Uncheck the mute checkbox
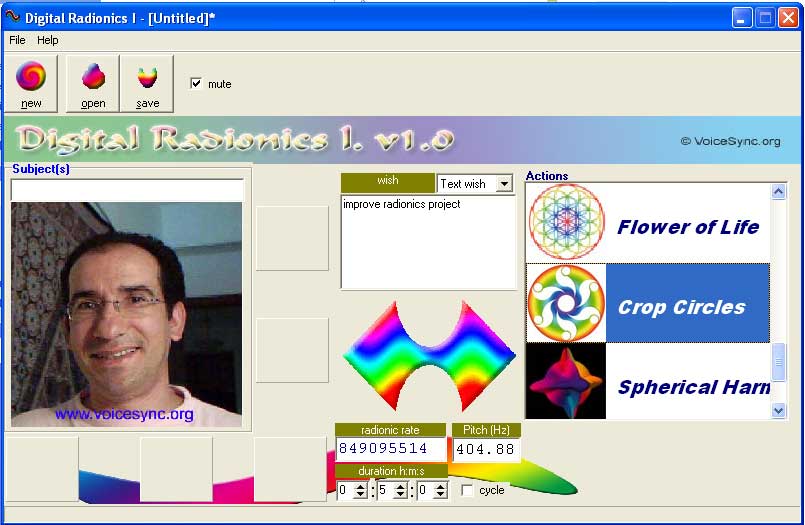 coord(196,84)
